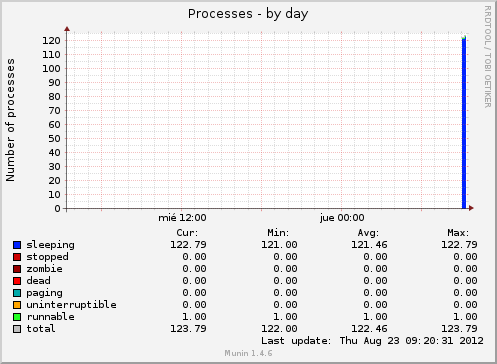Viewport: 497px width, 364px height.
Task: Click the y-axis label 60
Action: (x=54, y=125)
